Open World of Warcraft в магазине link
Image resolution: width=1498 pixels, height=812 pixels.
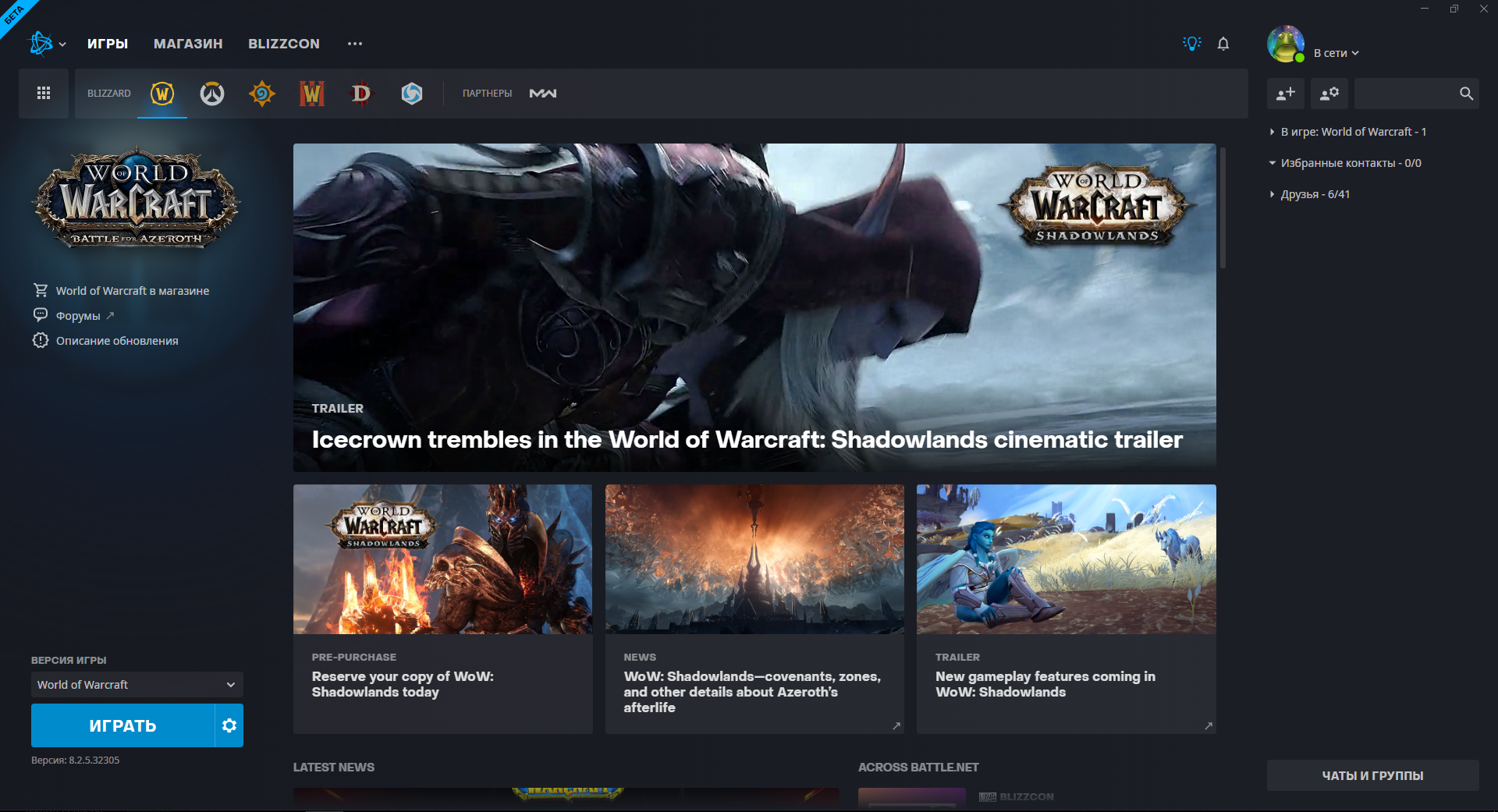pos(133,291)
